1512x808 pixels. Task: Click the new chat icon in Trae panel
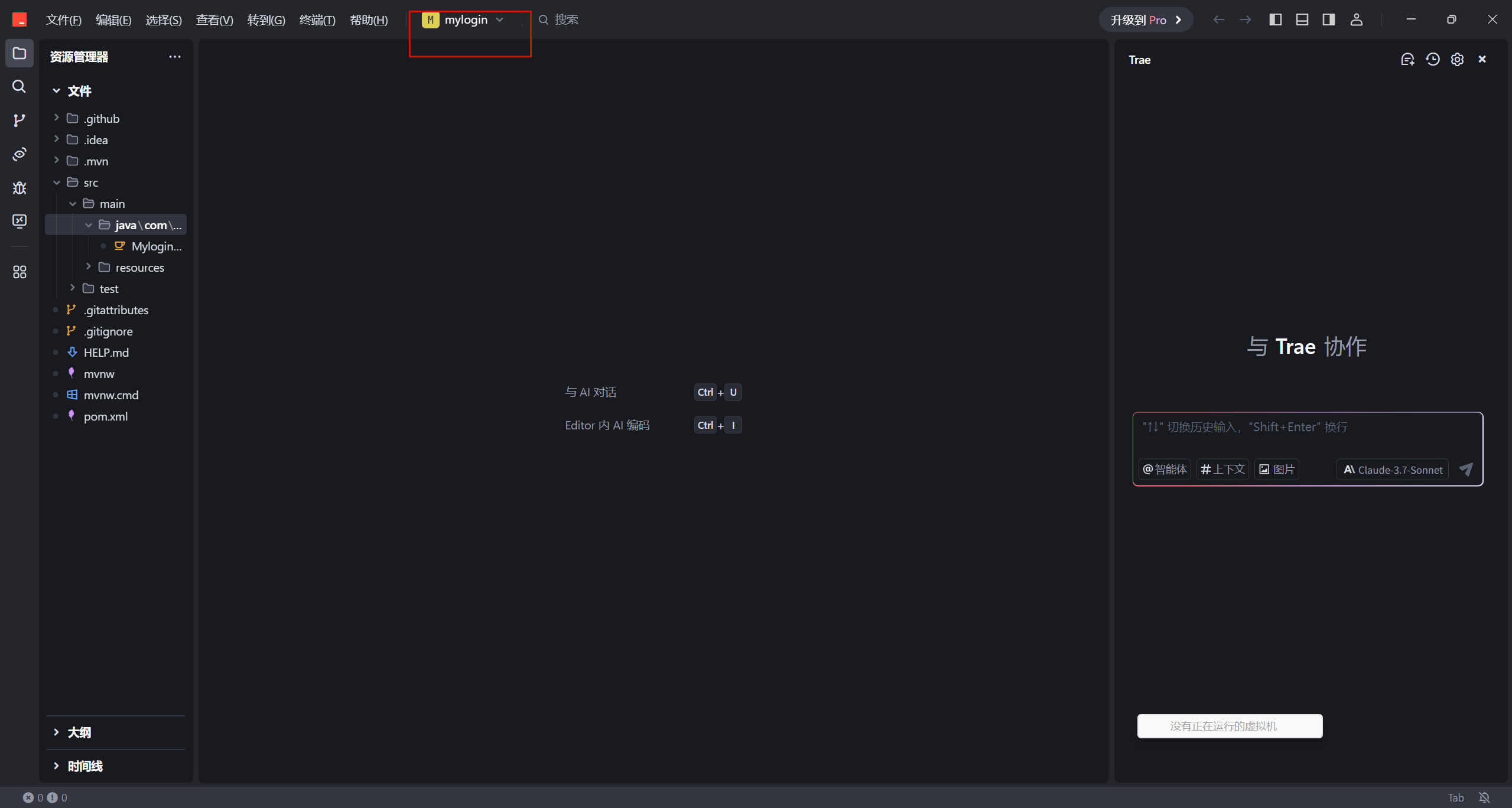point(1407,60)
